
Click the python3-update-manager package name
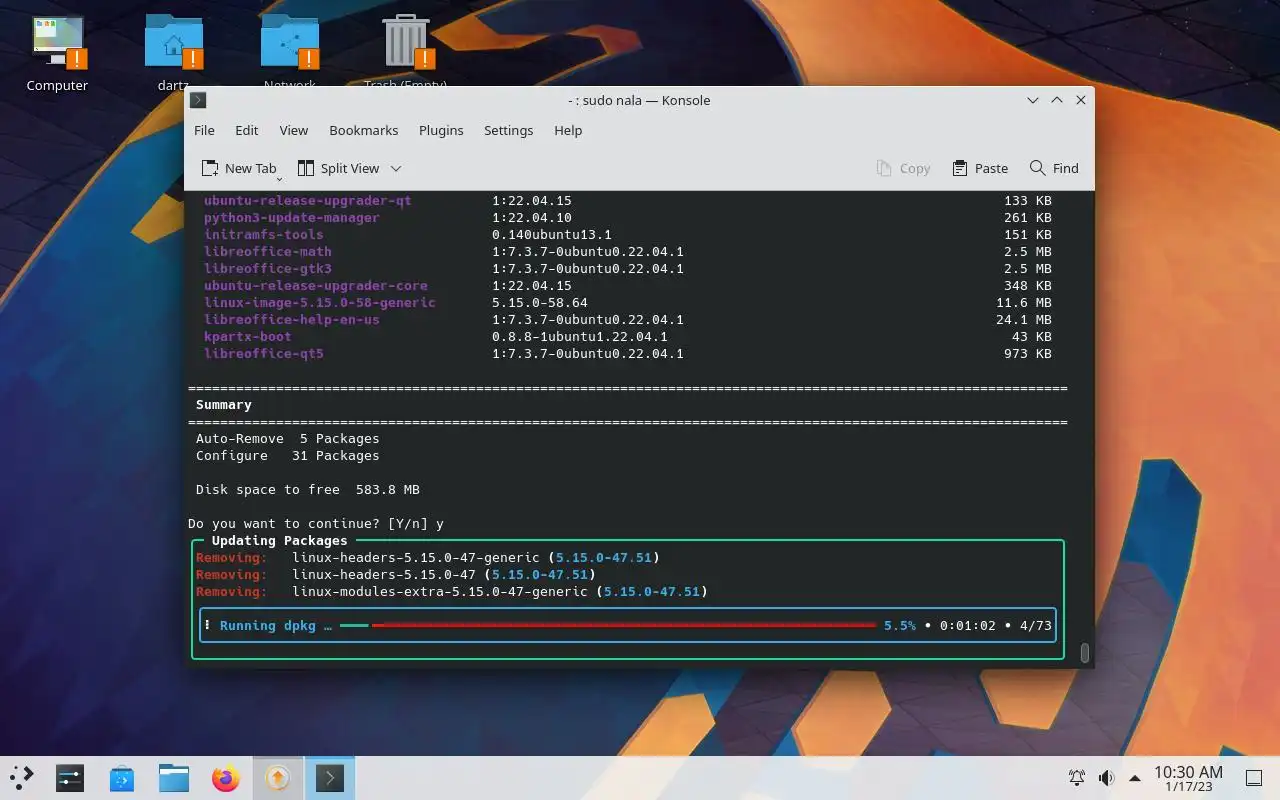(x=292, y=217)
